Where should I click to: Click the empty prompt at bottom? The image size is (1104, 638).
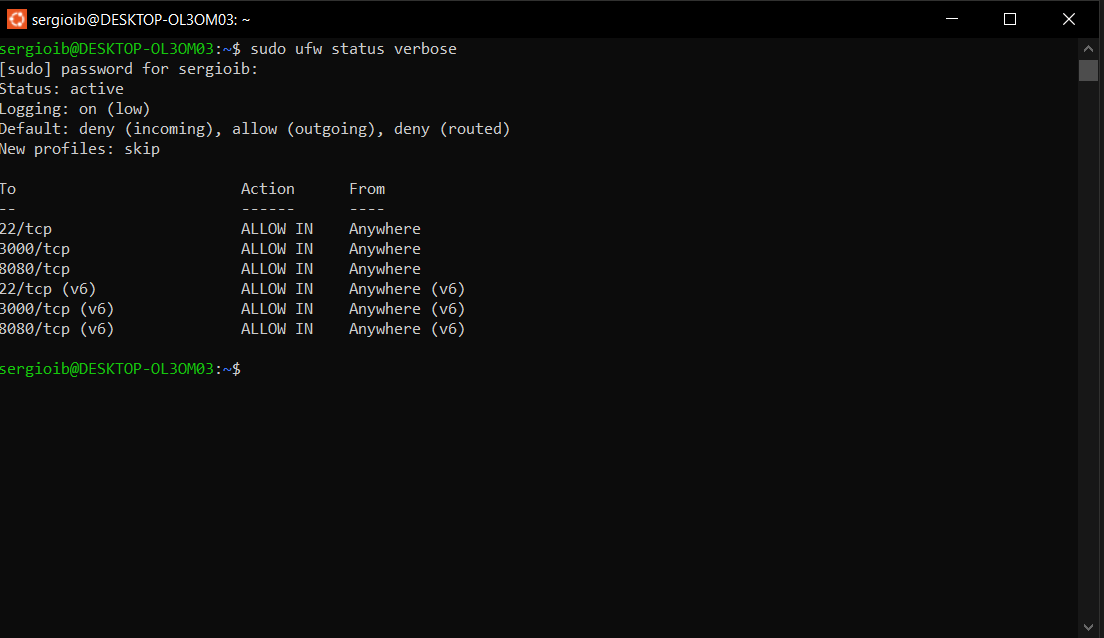click(x=120, y=369)
